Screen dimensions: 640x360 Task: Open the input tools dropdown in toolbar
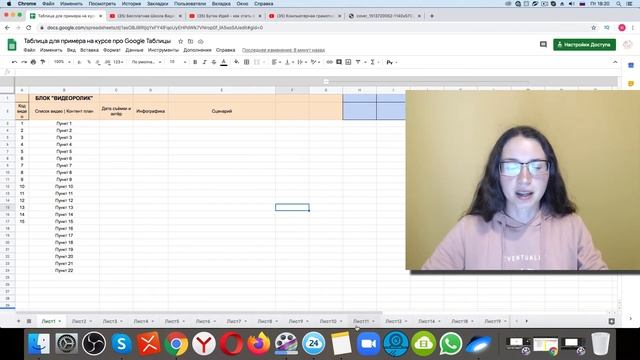(x=391, y=62)
